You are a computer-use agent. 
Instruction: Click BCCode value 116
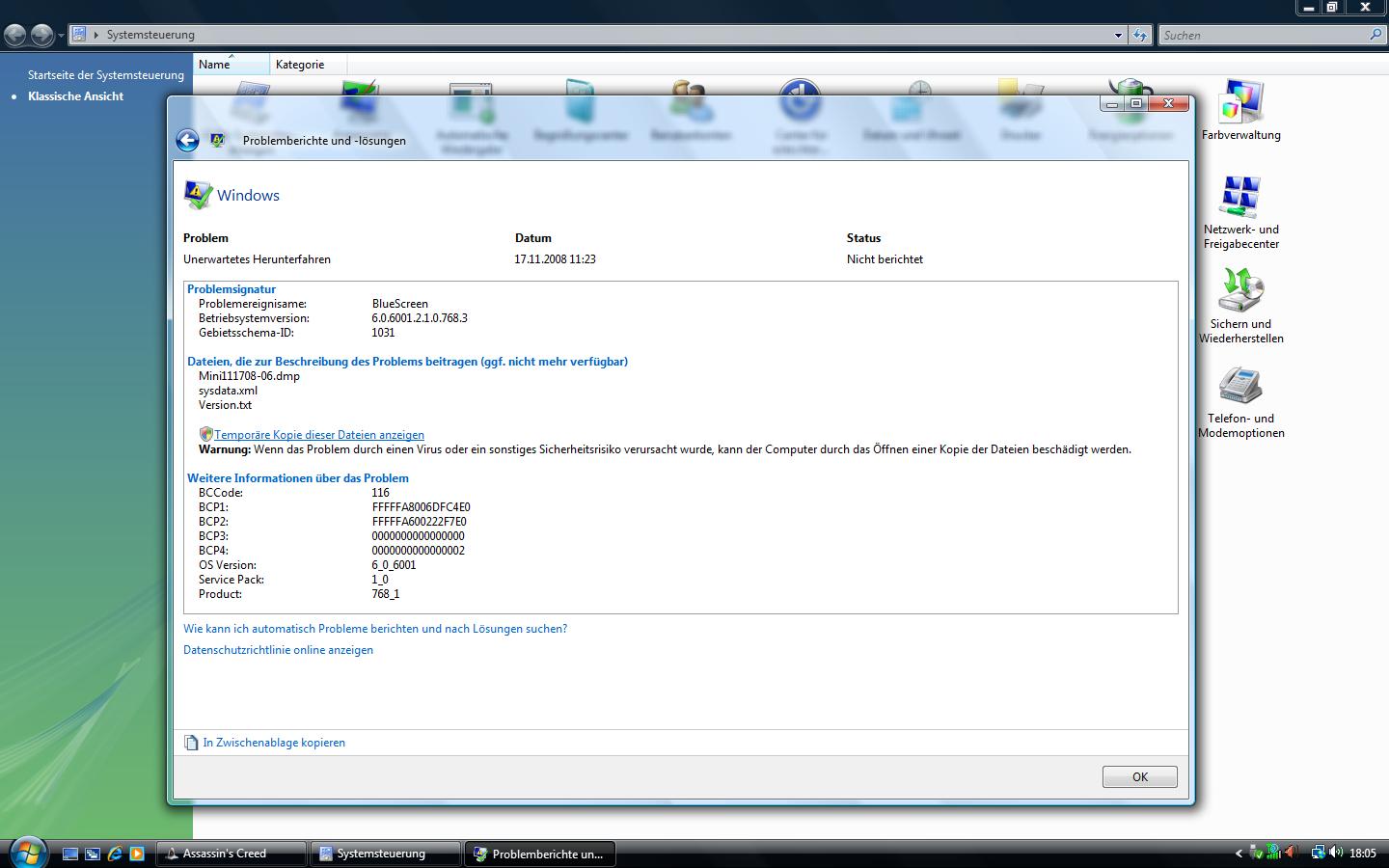pyautogui.click(x=380, y=493)
